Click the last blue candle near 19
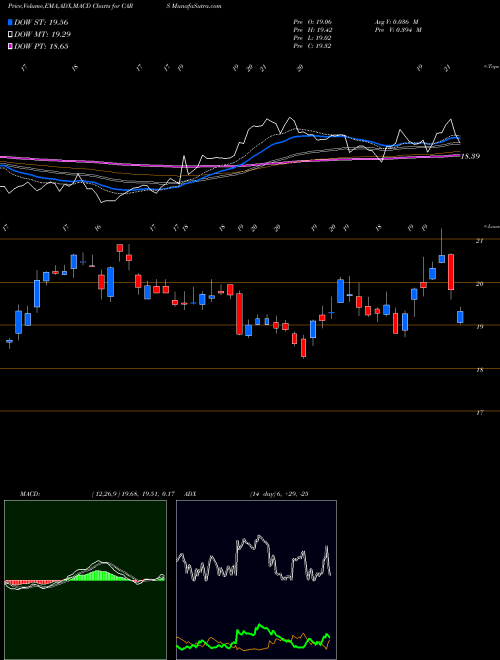Screen dimensions: 500x660 click(460, 317)
